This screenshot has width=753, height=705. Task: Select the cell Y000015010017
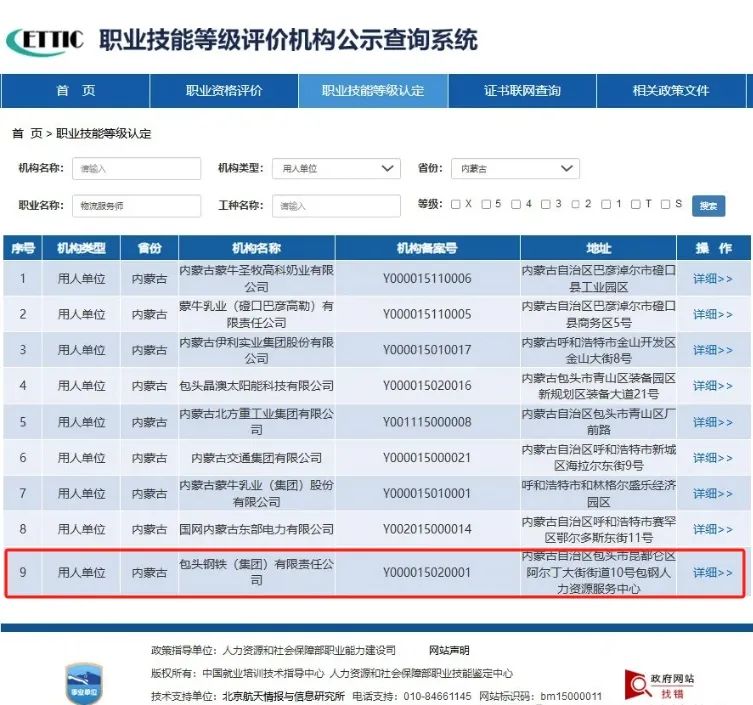(x=427, y=350)
